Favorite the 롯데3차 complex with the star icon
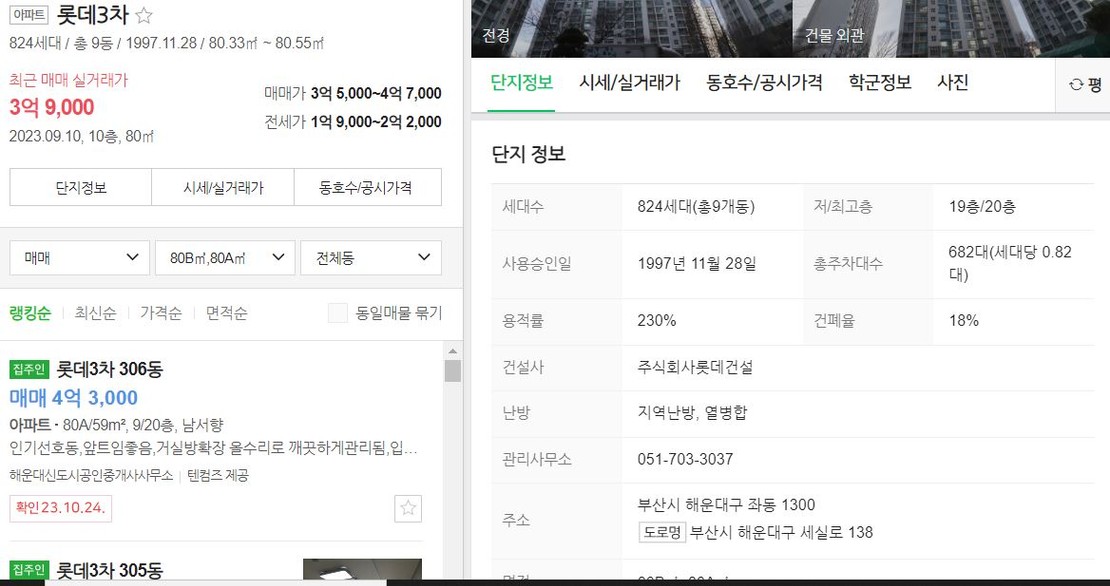 (x=144, y=16)
